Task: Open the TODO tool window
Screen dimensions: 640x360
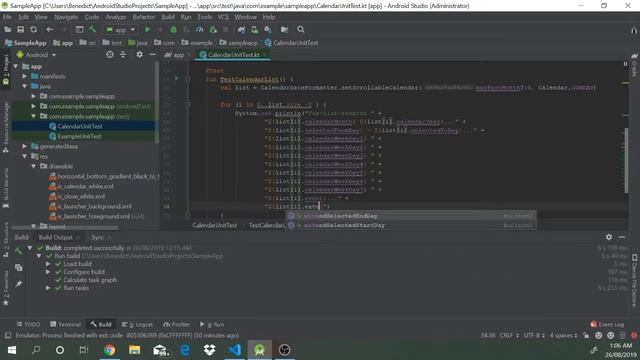Action: [29, 324]
